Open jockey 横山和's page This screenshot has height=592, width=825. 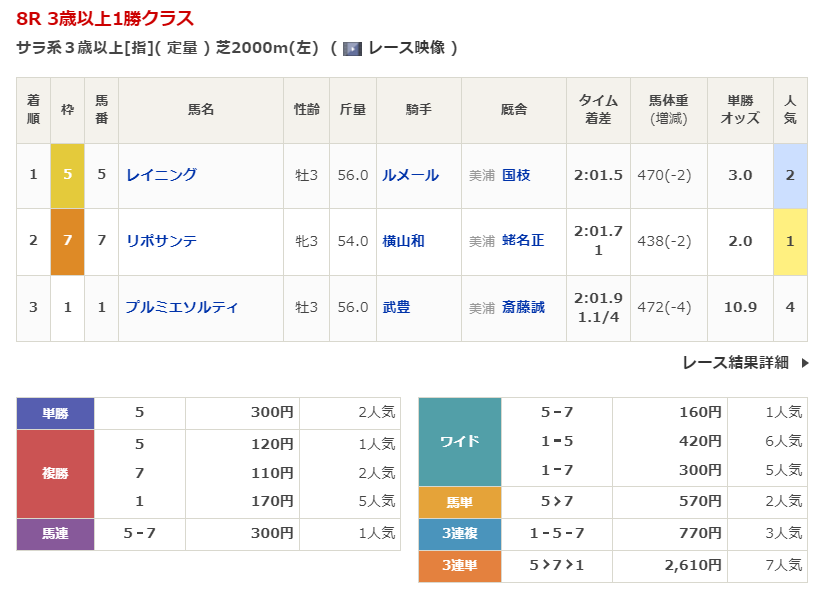click(403, 241)
